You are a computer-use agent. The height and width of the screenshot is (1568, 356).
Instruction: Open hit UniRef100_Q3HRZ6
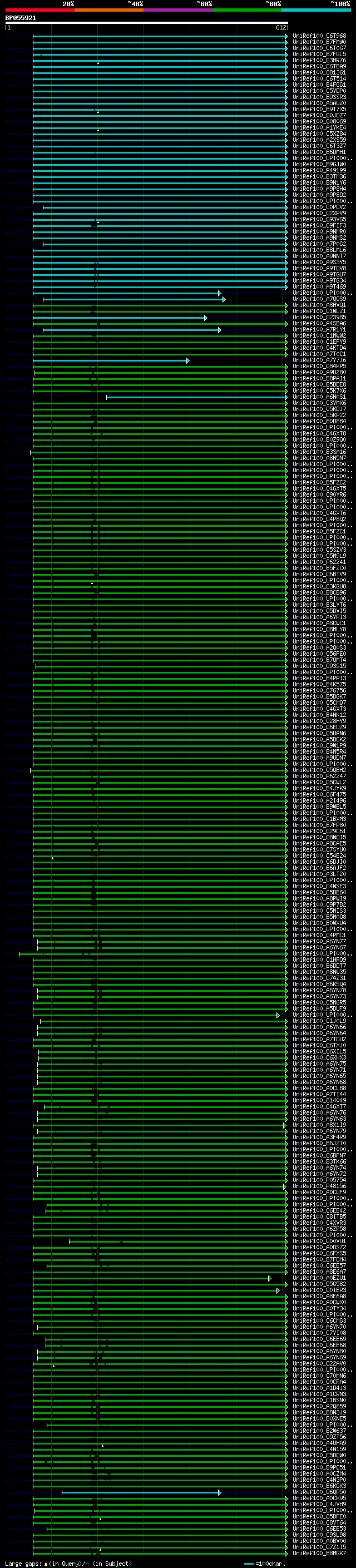[319, 60]
